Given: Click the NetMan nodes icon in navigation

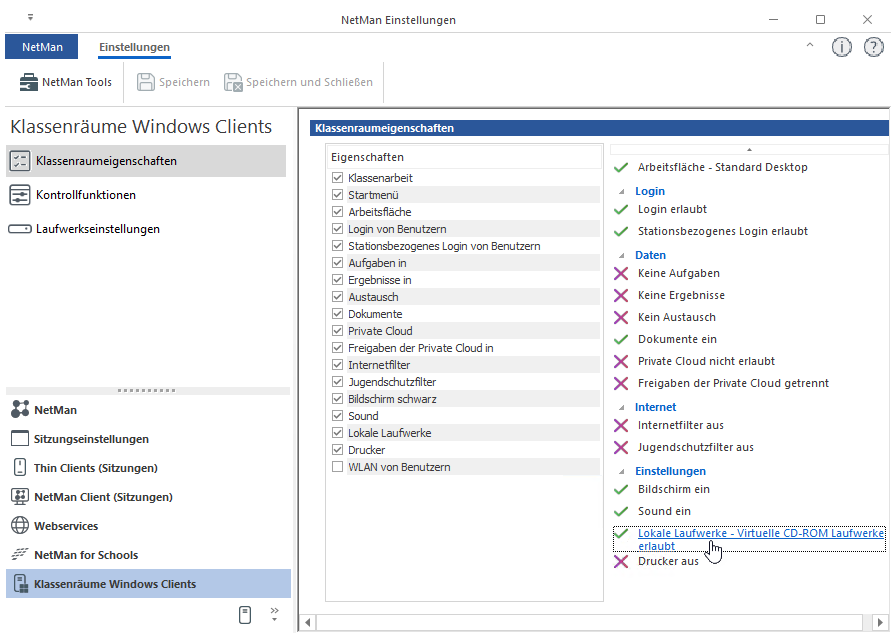Looking at the screenshot, I should pyautogui.click(x=20, y=409).
